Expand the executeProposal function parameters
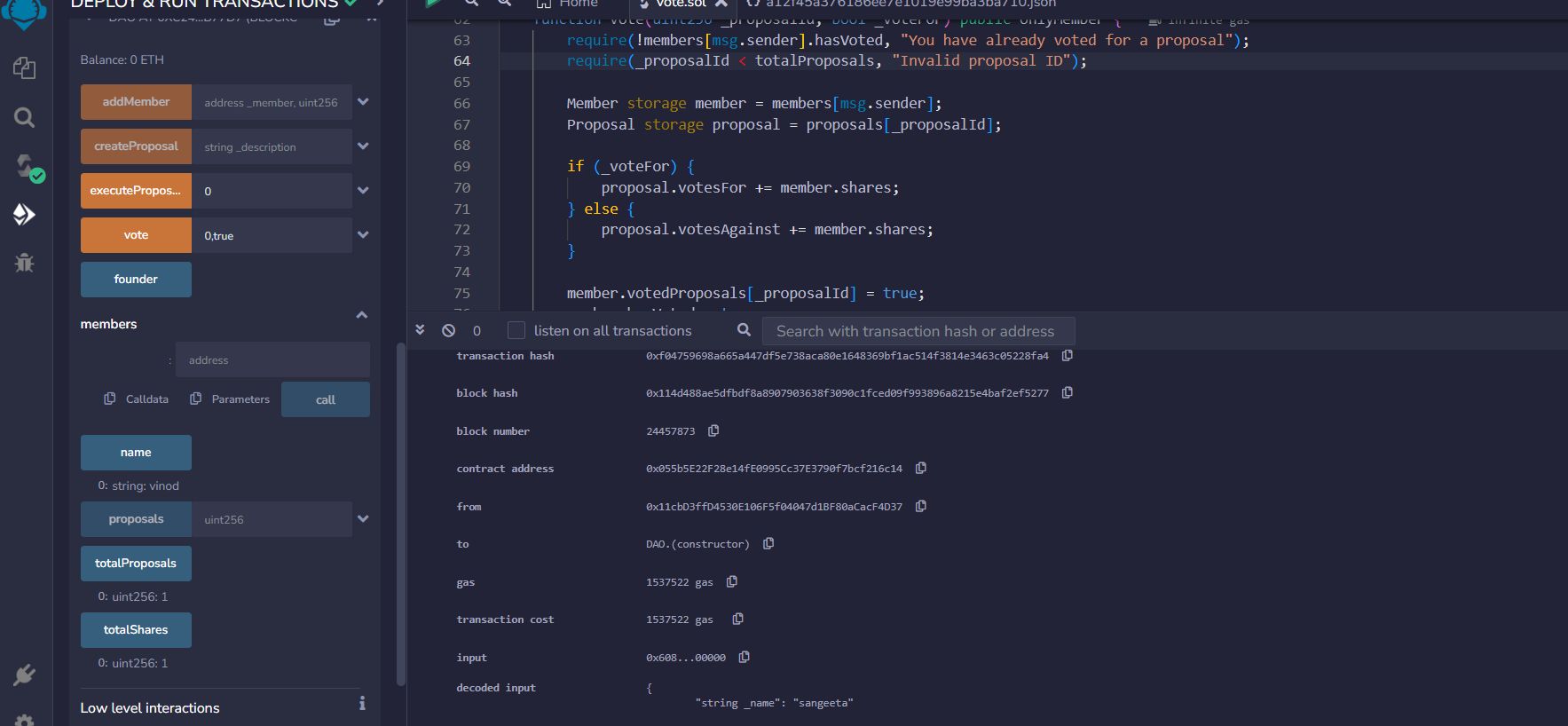The height and width of the screenshot is (726, 1568). tap(362, 191)
